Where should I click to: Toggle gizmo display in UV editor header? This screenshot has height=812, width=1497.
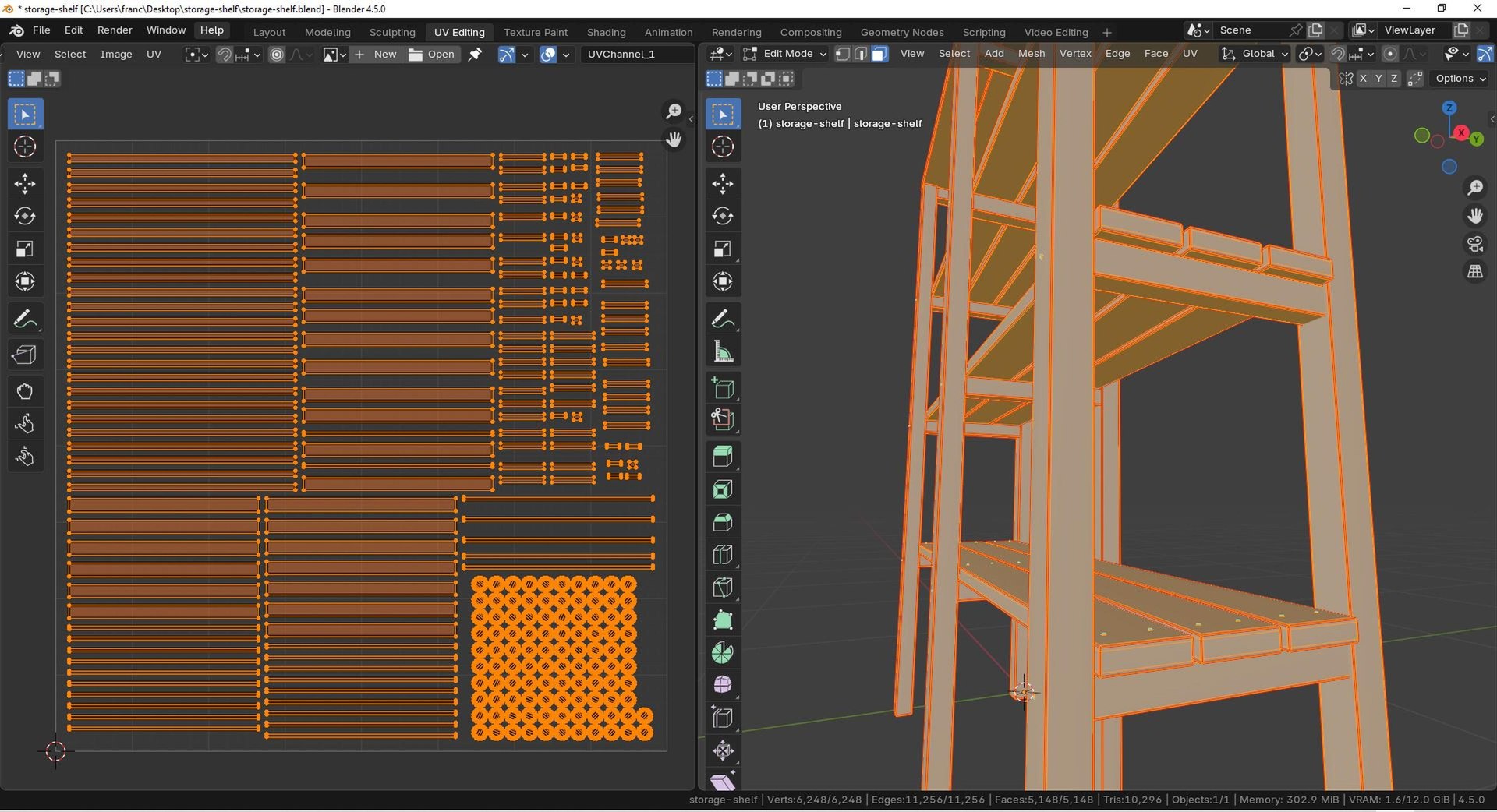(x=507, y=55)
